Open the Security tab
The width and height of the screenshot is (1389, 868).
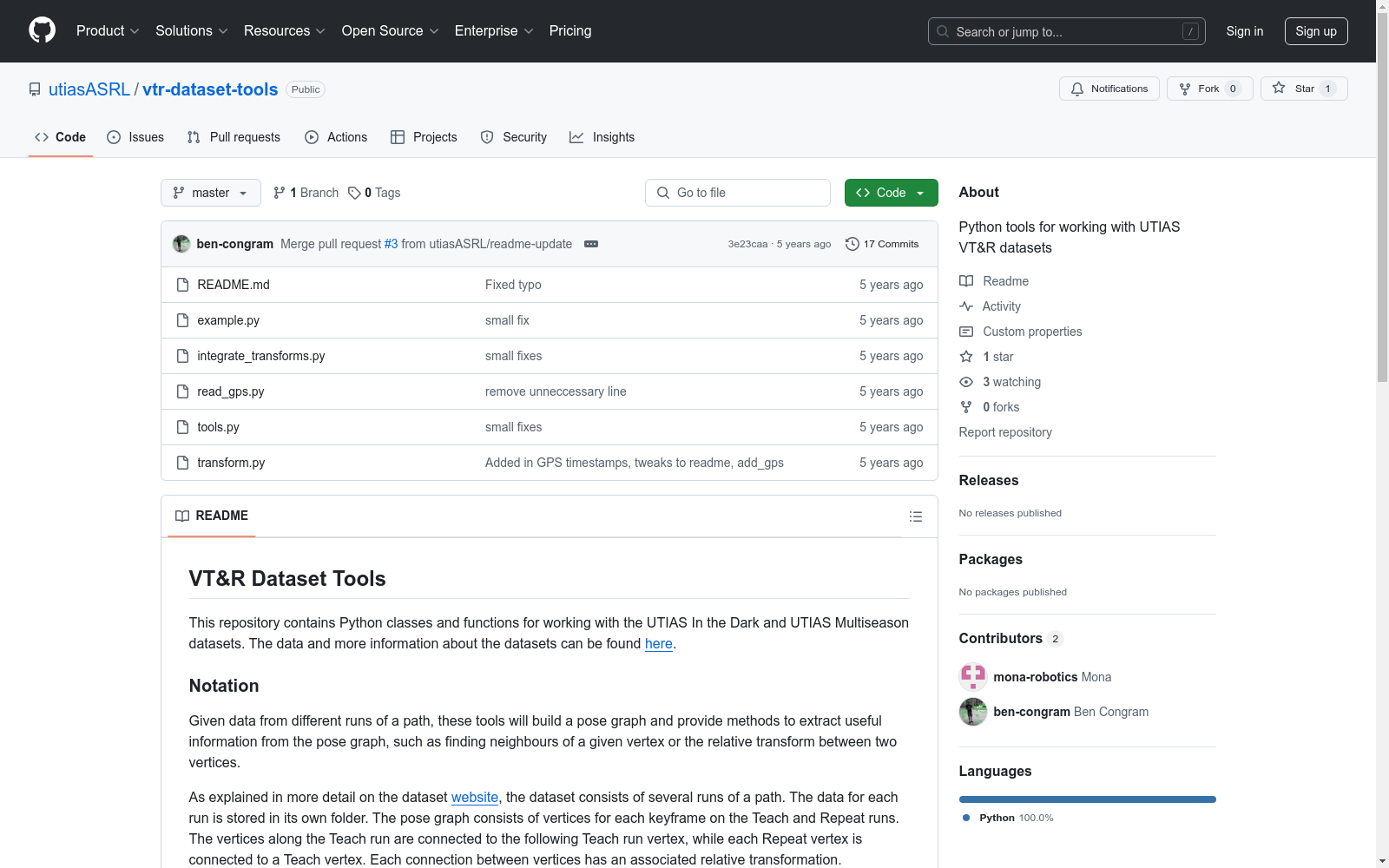click(x=514, y=137)
